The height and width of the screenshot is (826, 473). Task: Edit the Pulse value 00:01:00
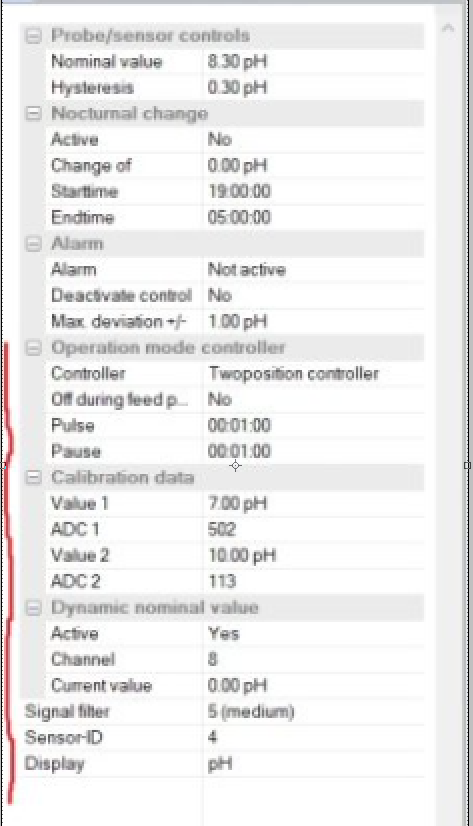tap(314, 425)
